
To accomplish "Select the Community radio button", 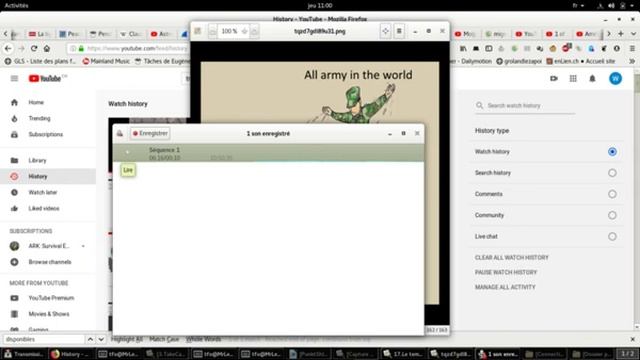I will coord(612,215).
